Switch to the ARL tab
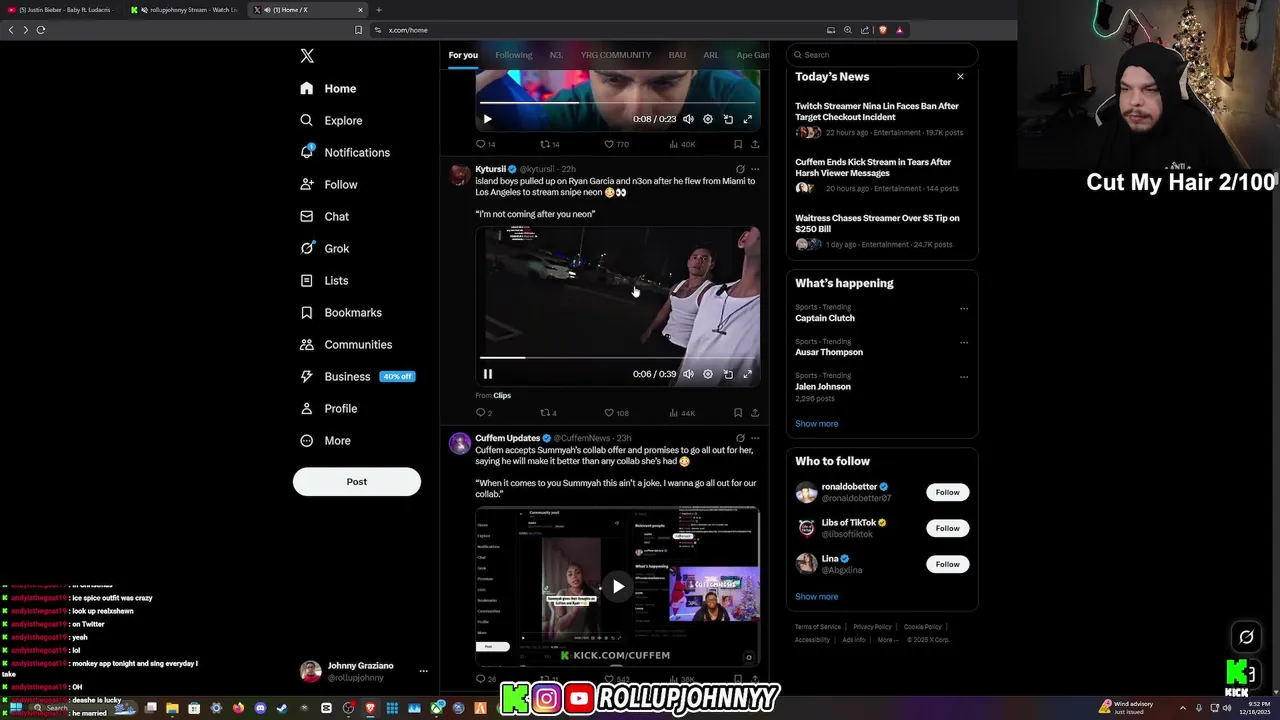Screen dimensions: 1280x720 point(711,55)
